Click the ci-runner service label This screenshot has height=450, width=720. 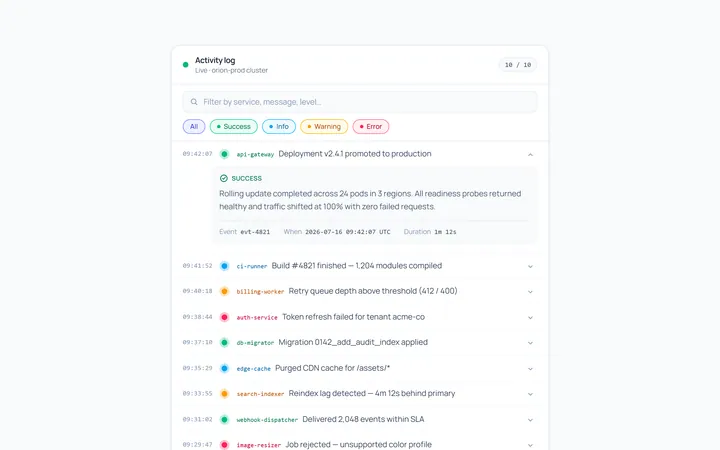point(252,266)
